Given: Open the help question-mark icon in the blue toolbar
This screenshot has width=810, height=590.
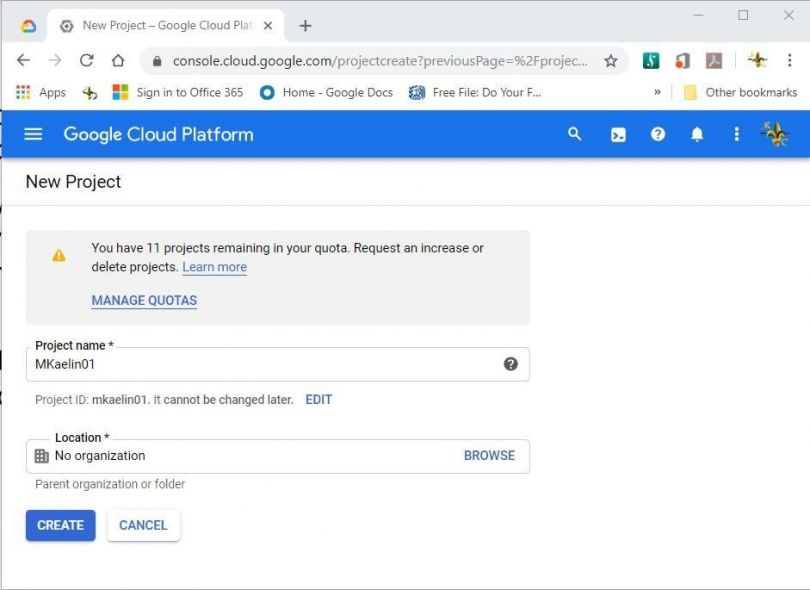Looking at the screenshot, I should pyautogui.click(x=658, y=134).
